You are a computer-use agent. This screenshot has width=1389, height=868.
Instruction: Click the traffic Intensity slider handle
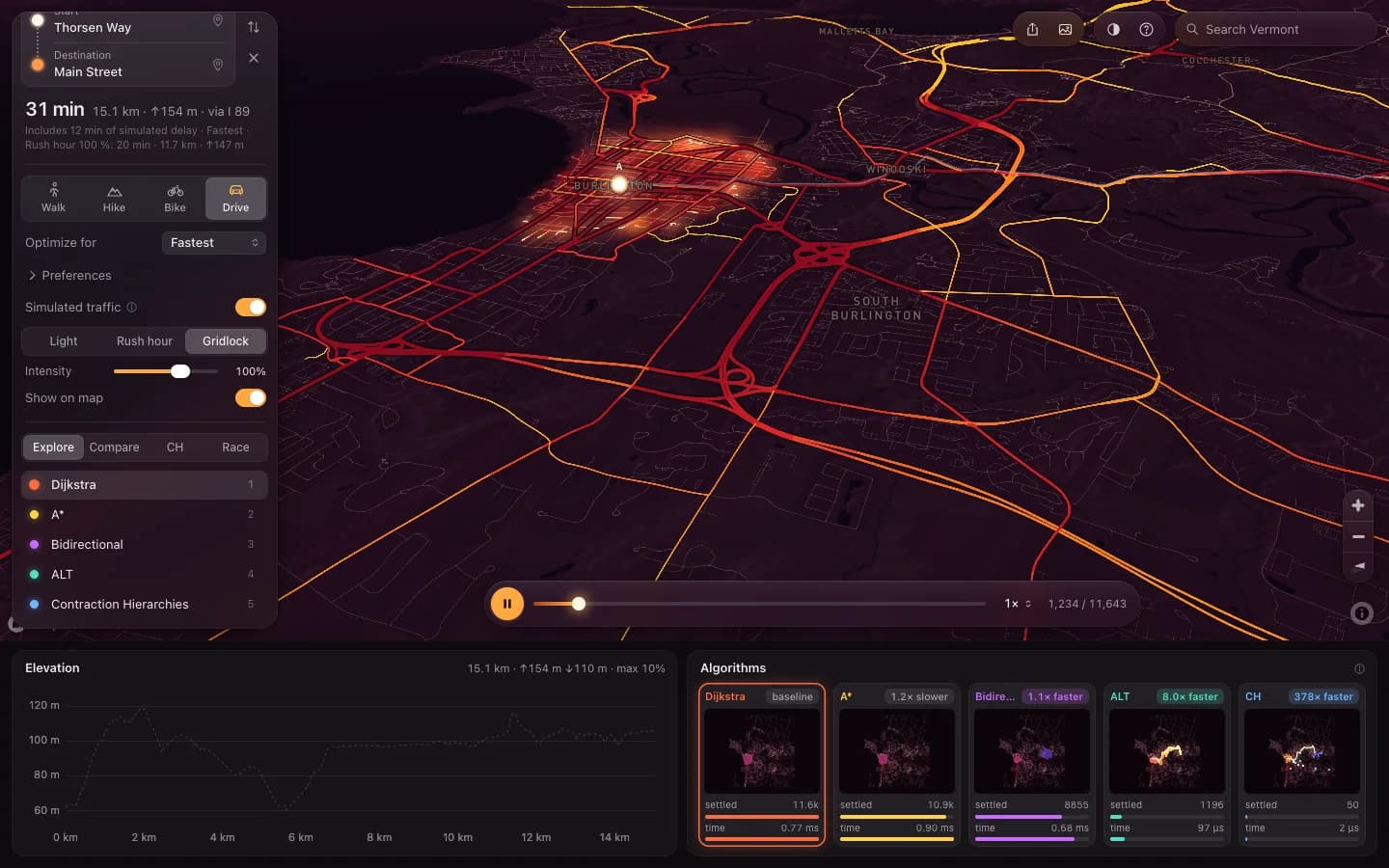pos(180,371)
